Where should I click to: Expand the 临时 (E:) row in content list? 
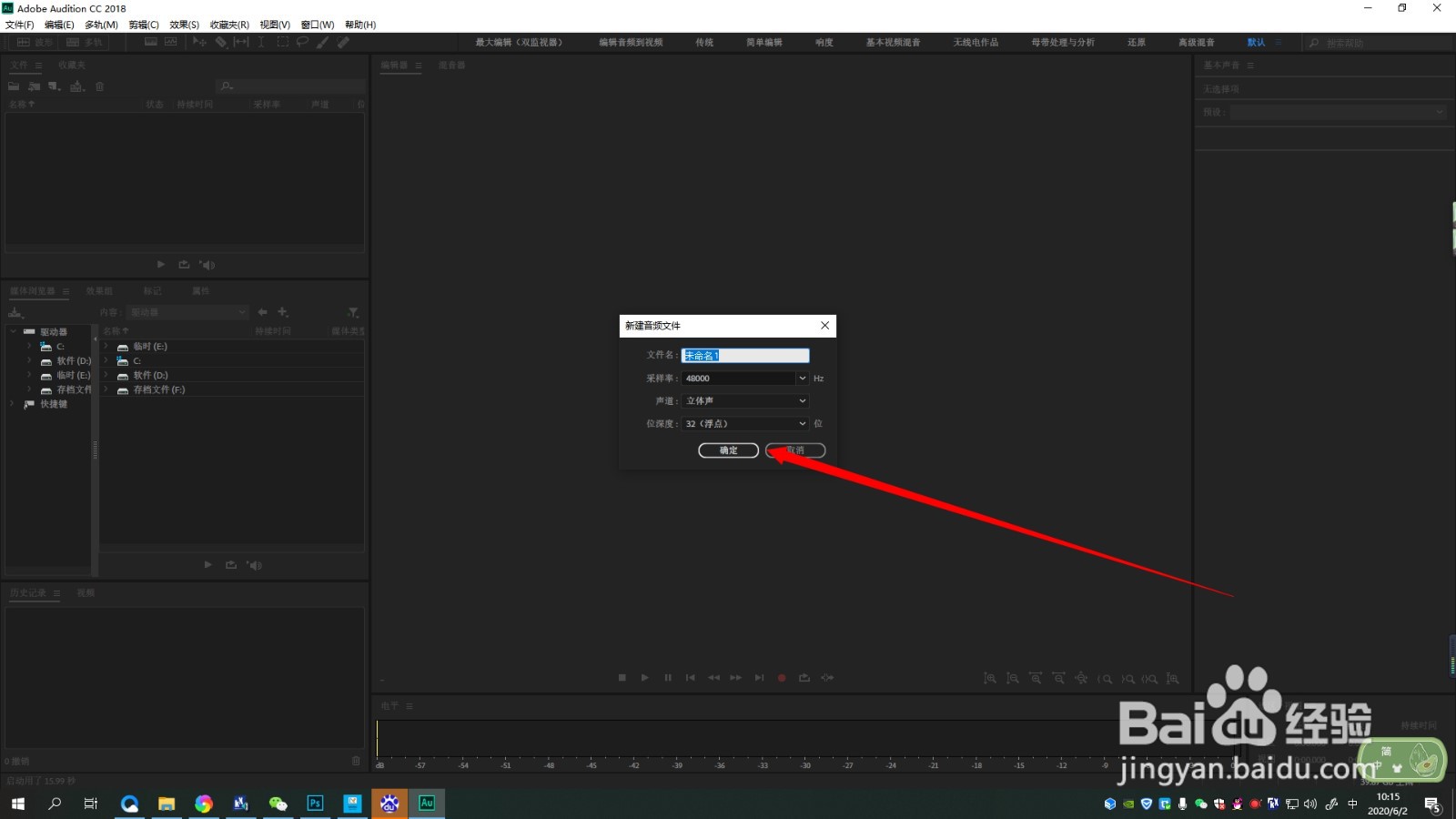click(x=106, y=347)
